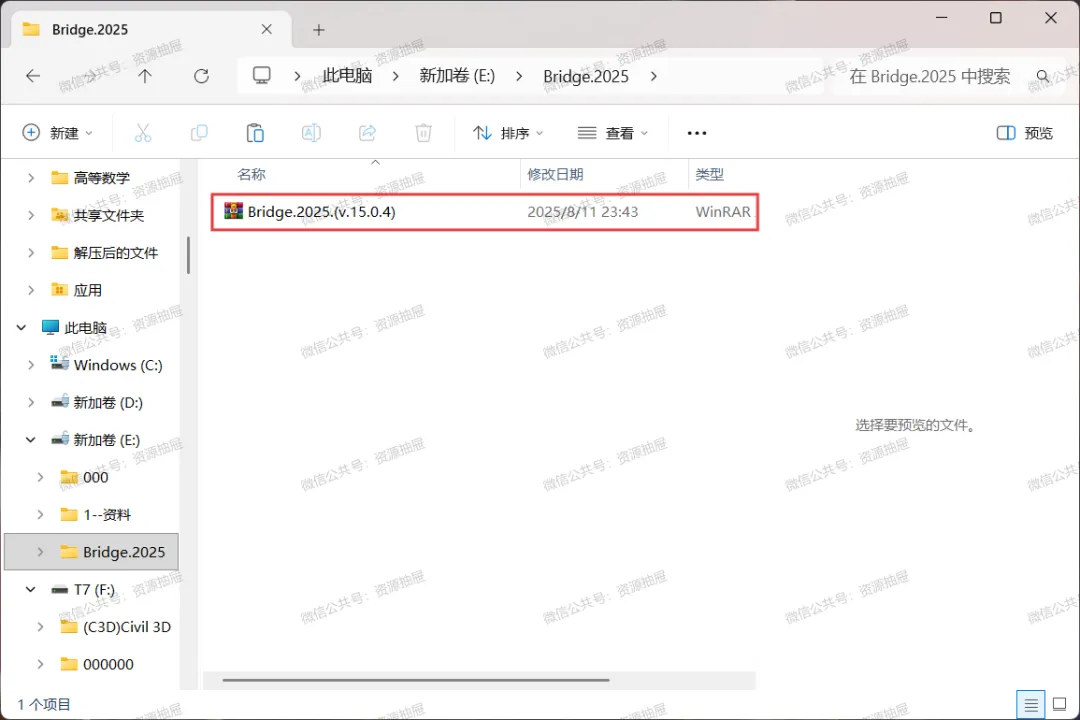Expand the 应用 folder node

point(31,290)
